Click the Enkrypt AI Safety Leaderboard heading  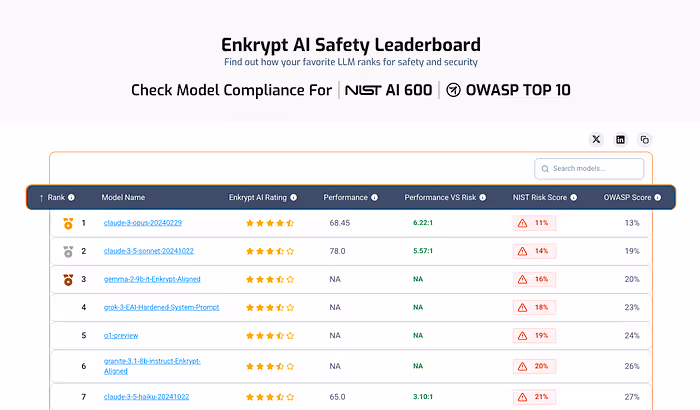351,45
